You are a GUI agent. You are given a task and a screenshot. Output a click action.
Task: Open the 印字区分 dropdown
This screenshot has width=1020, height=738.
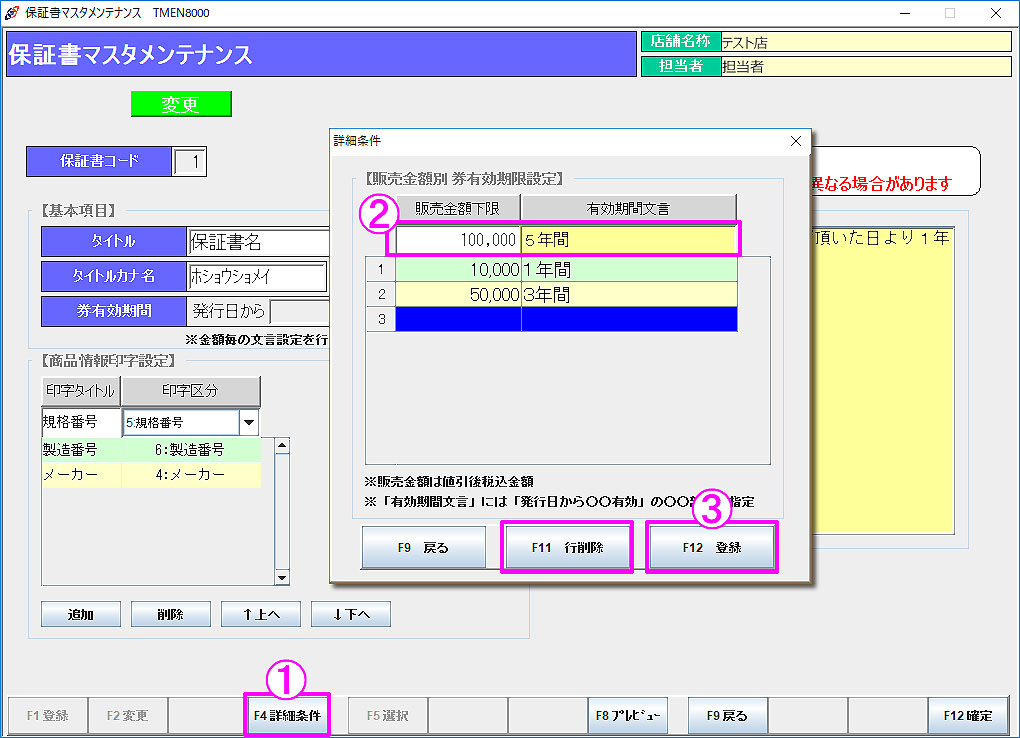tap(249, 423)
